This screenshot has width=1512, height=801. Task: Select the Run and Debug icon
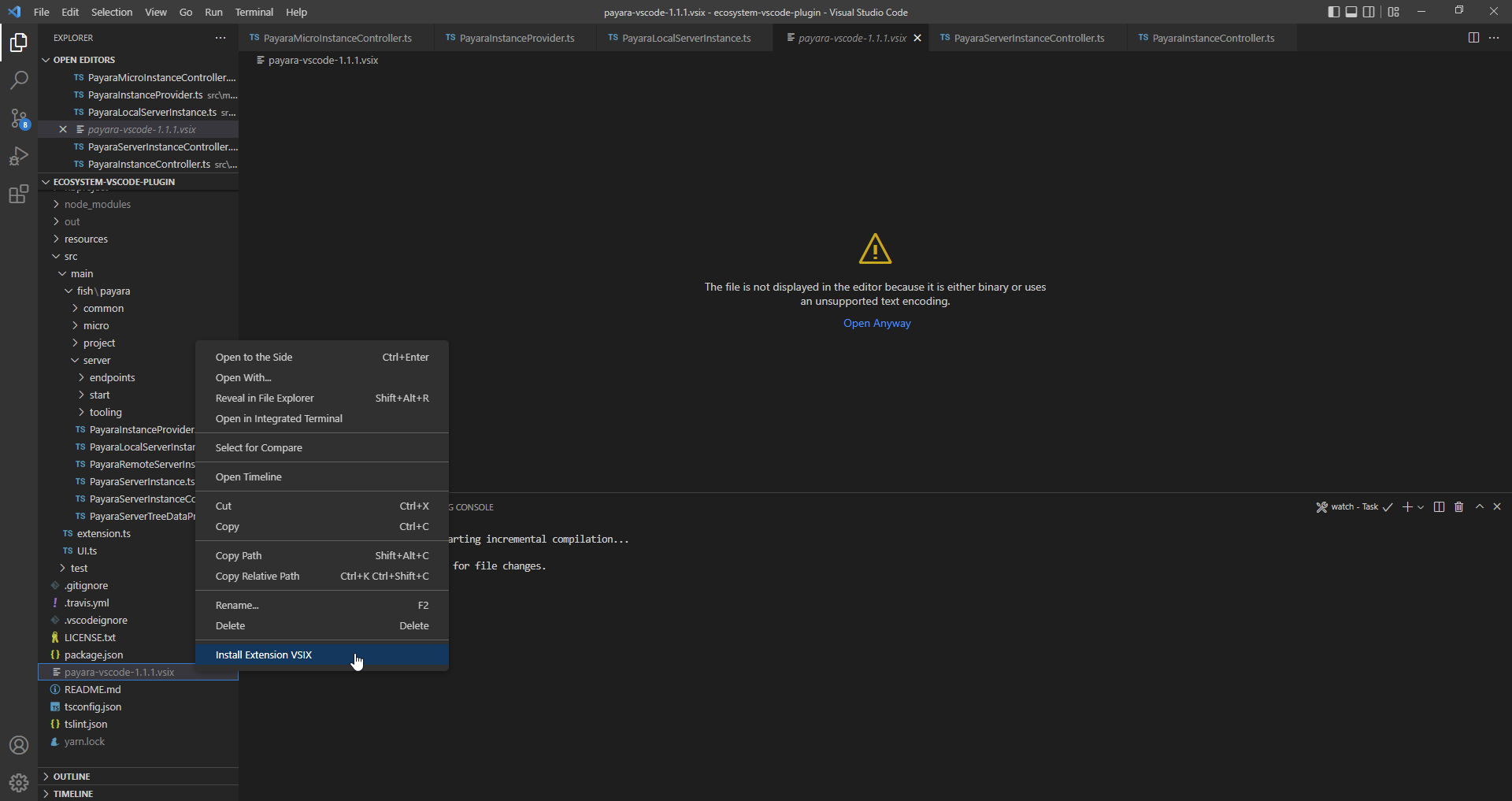[x=18, y=156]
